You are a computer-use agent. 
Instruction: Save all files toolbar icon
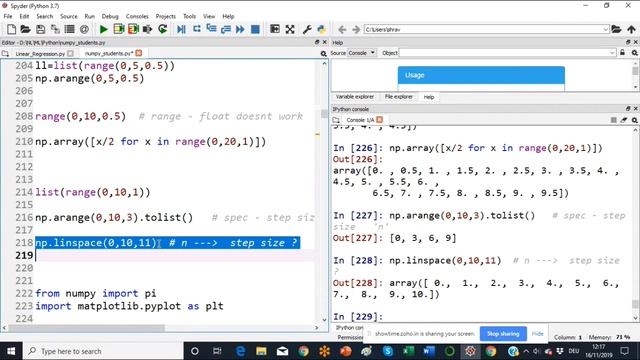click(55, 29)
